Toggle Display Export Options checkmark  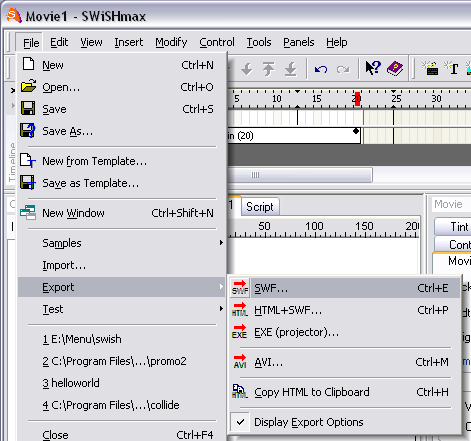click(x=240, y=422)
